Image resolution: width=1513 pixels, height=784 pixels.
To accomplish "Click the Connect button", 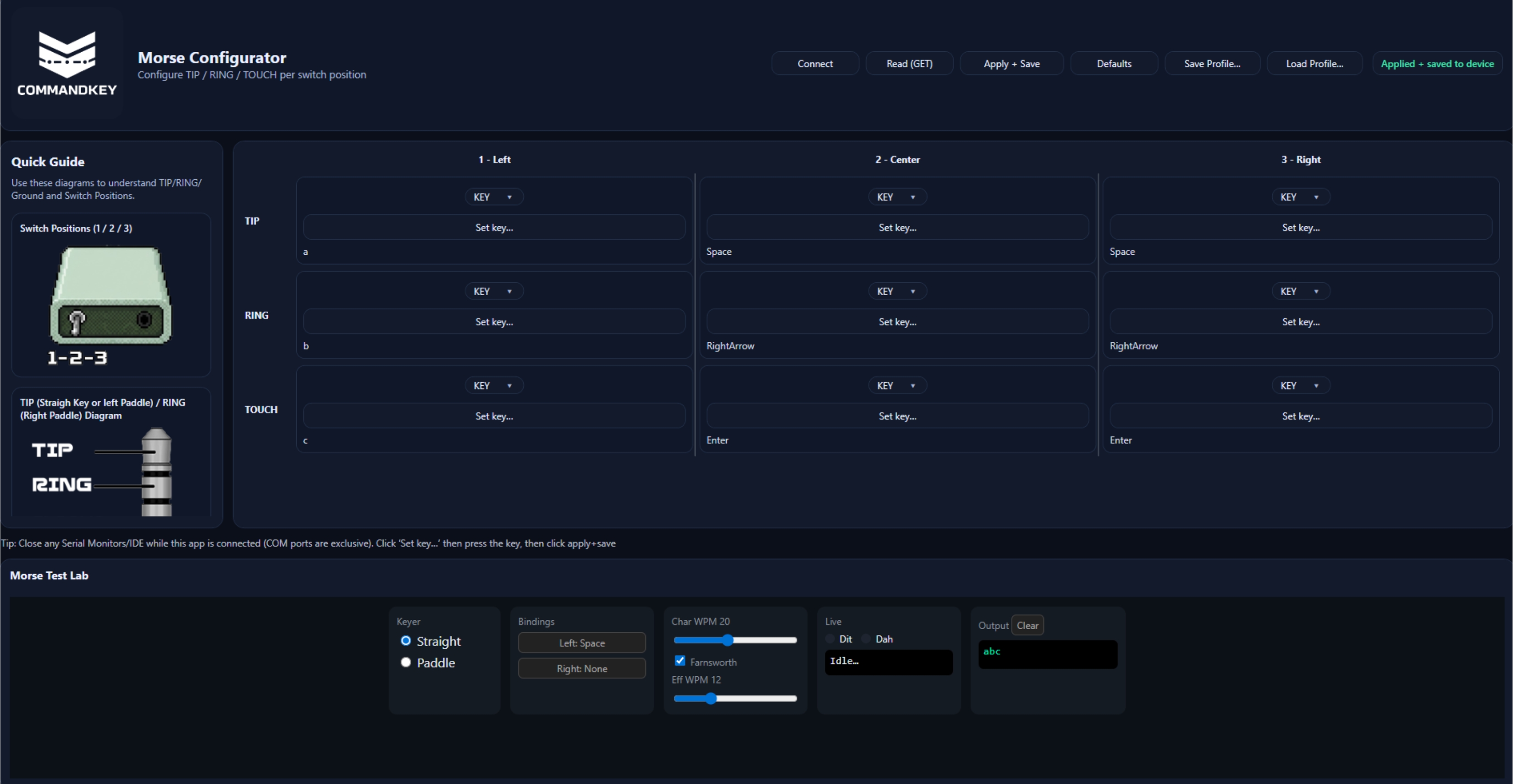I will click(x=815, y=63).
